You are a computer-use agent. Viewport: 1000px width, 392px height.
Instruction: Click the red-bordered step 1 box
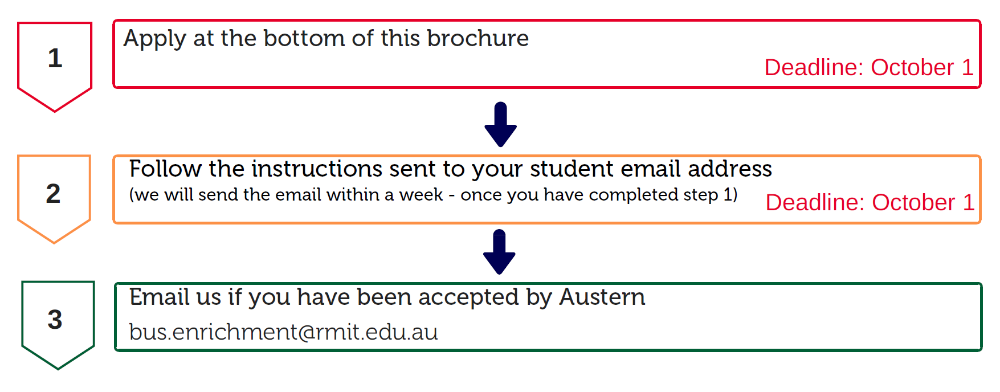(547, 54)
